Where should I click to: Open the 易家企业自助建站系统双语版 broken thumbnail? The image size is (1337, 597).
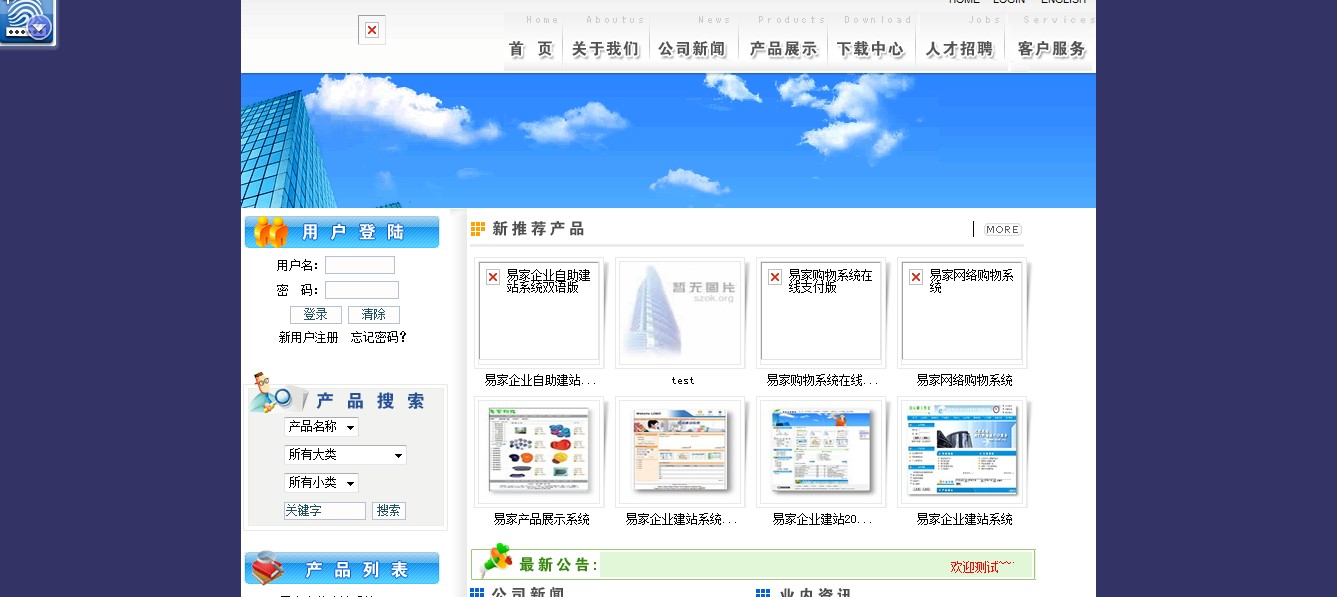(x=539, y=312)
